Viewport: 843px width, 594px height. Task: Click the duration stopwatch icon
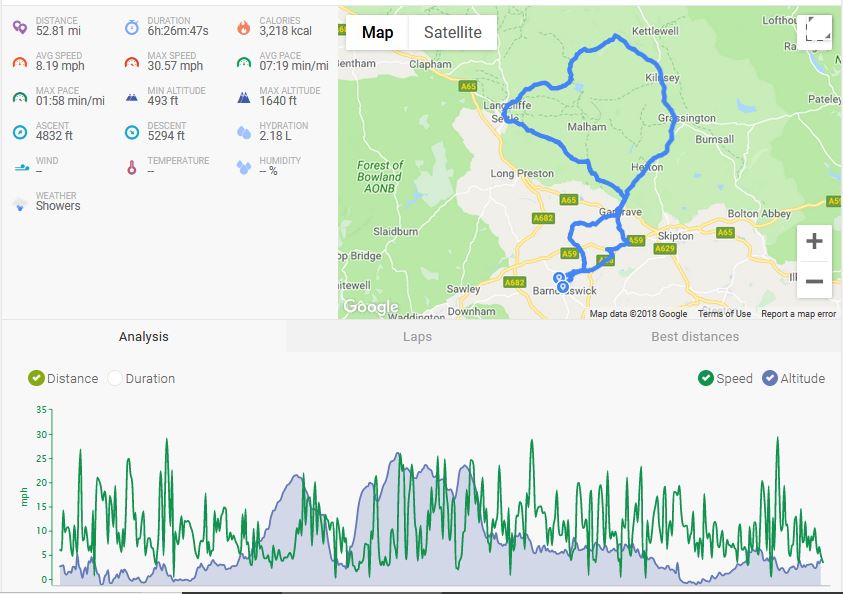click(x=132, y=27)
